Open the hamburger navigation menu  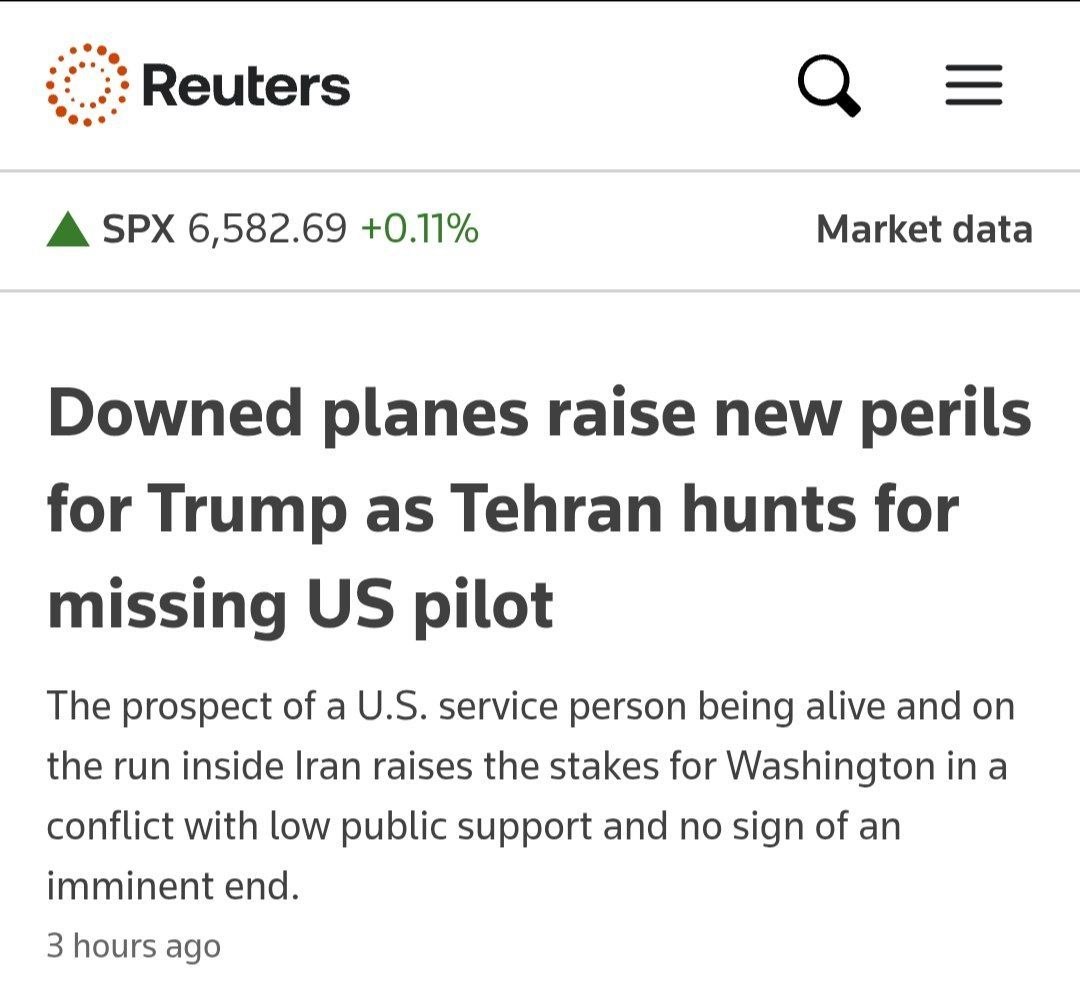coord(973,86)
